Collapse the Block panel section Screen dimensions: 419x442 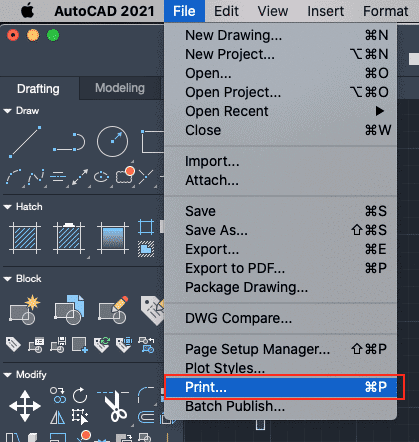point(7,279)
